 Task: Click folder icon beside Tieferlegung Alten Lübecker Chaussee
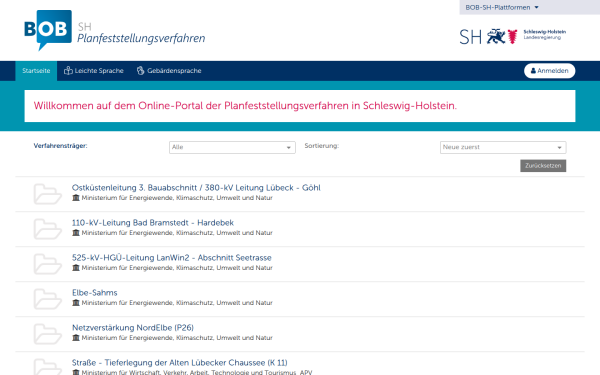(x=47, y=367)
